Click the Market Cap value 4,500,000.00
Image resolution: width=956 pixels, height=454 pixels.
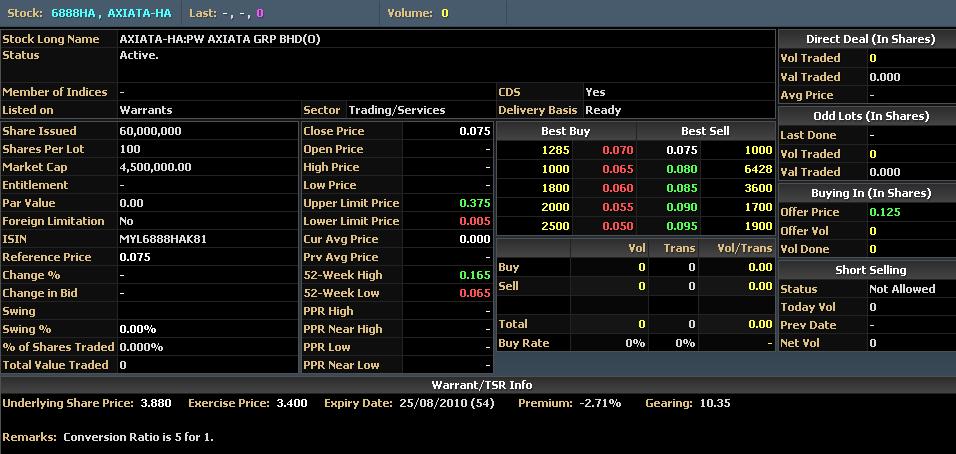[155, 167]
